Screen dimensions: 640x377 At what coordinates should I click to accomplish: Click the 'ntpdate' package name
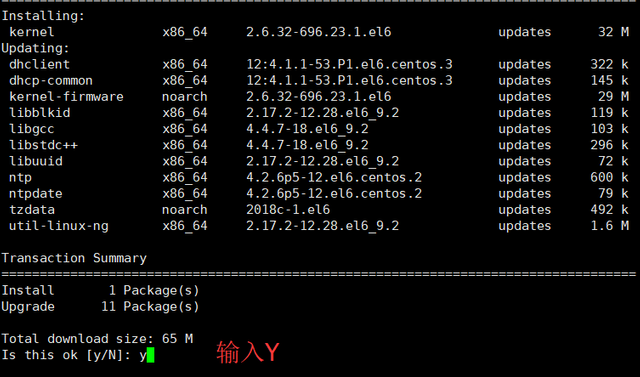(x=36, y=193)
